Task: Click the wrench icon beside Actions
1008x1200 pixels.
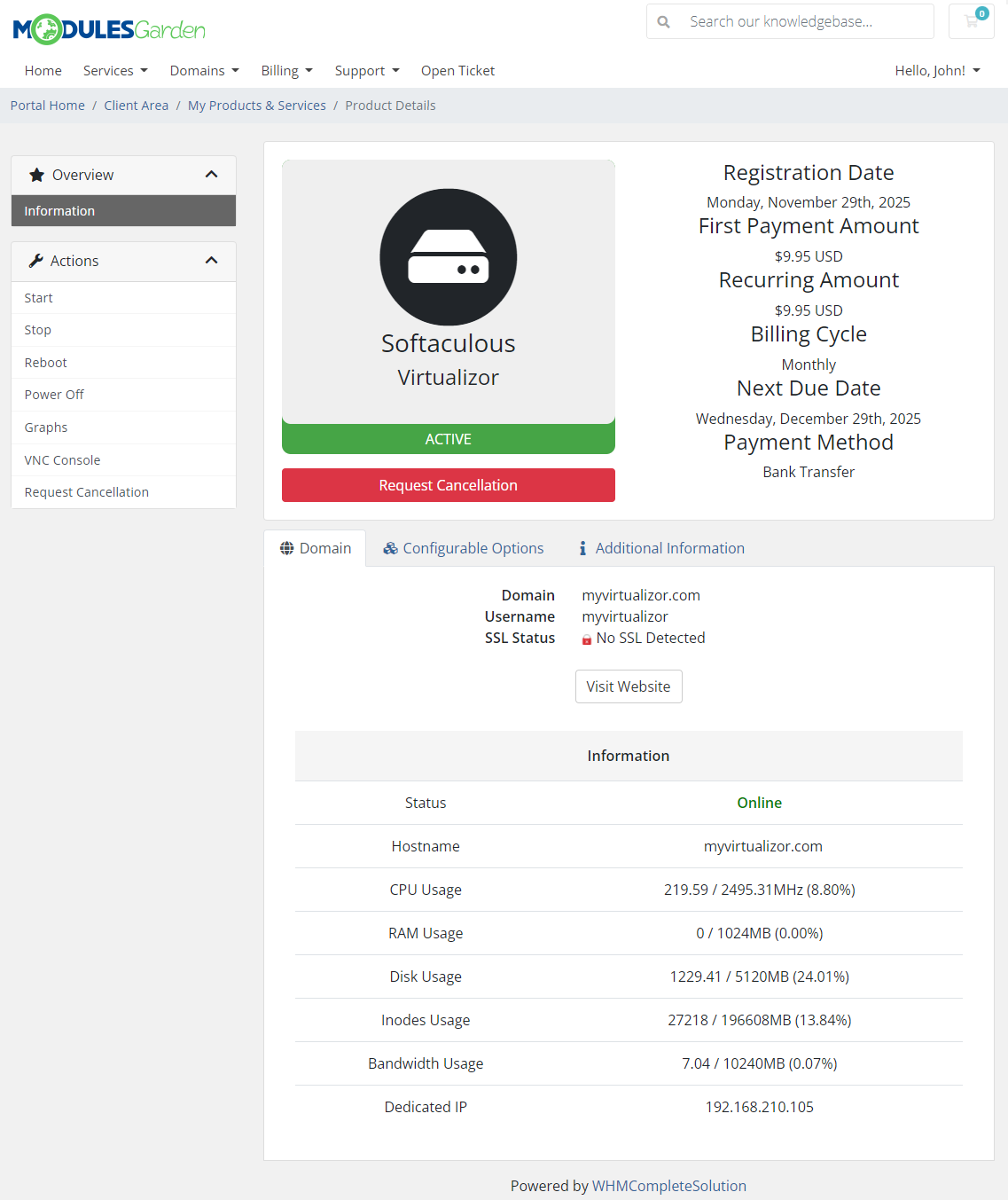Action: [35, 260]
